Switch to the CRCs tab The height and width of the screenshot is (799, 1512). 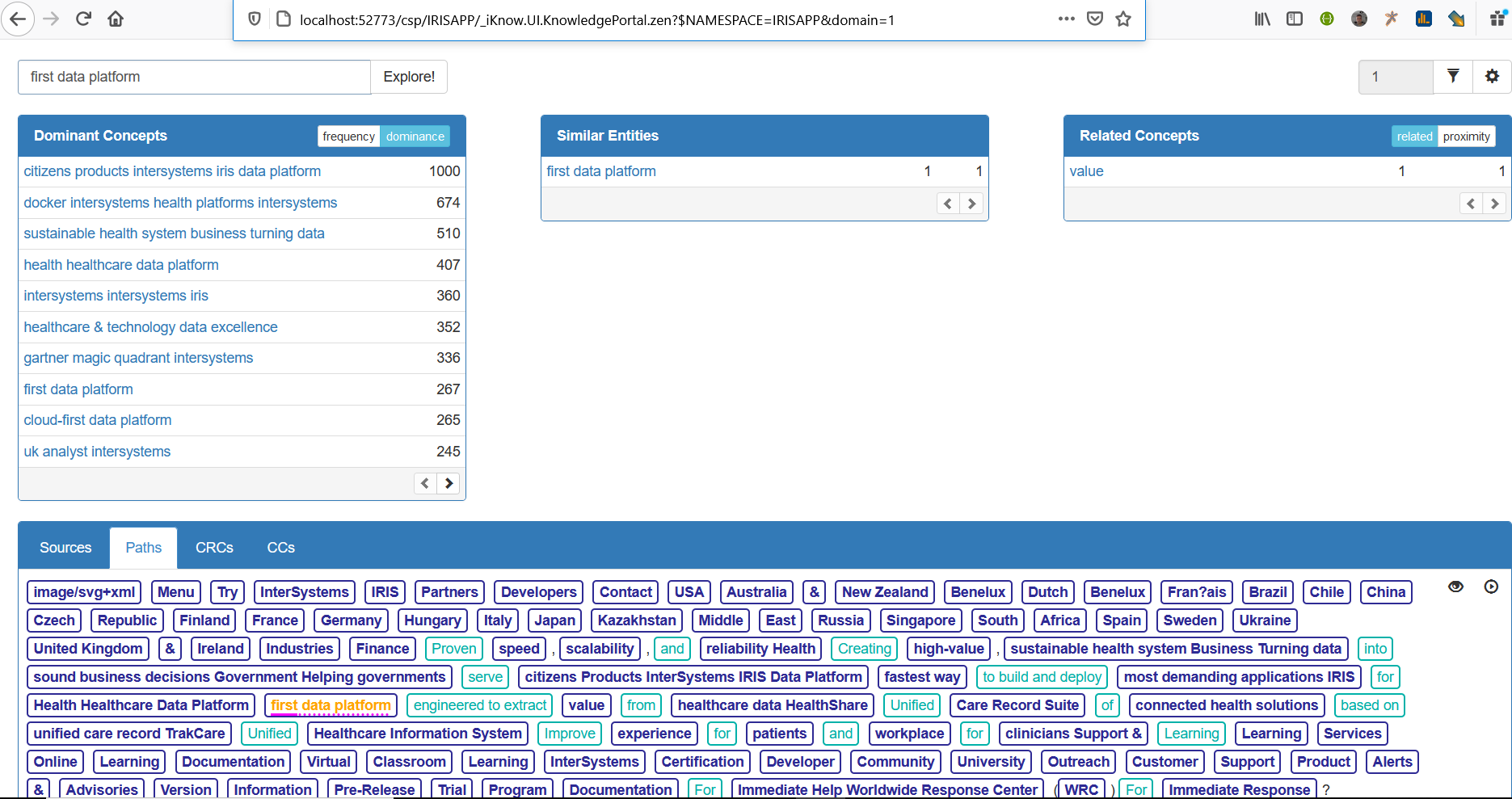point(214,548)
